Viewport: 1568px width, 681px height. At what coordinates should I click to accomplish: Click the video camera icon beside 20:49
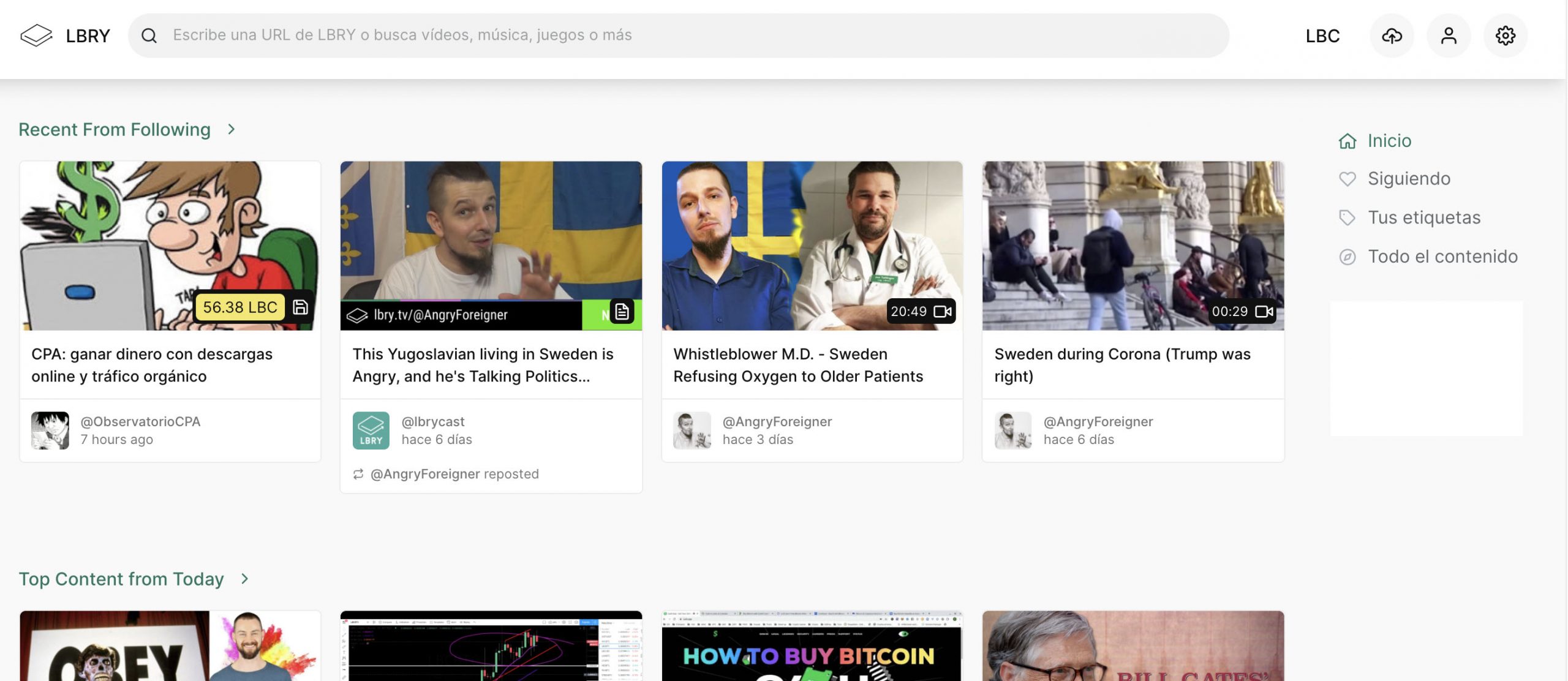click(943, 311)
